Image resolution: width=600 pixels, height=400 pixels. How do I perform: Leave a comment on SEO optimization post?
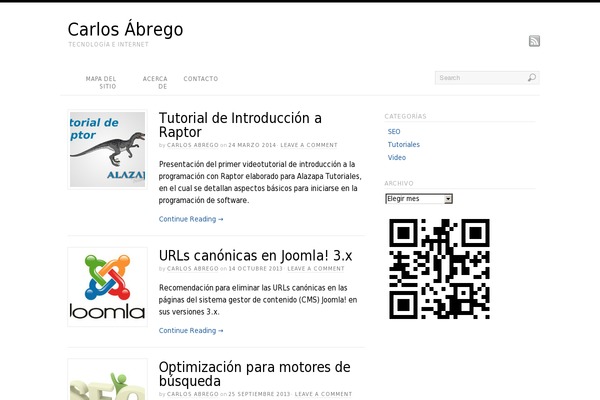click(x=323, y=394)
